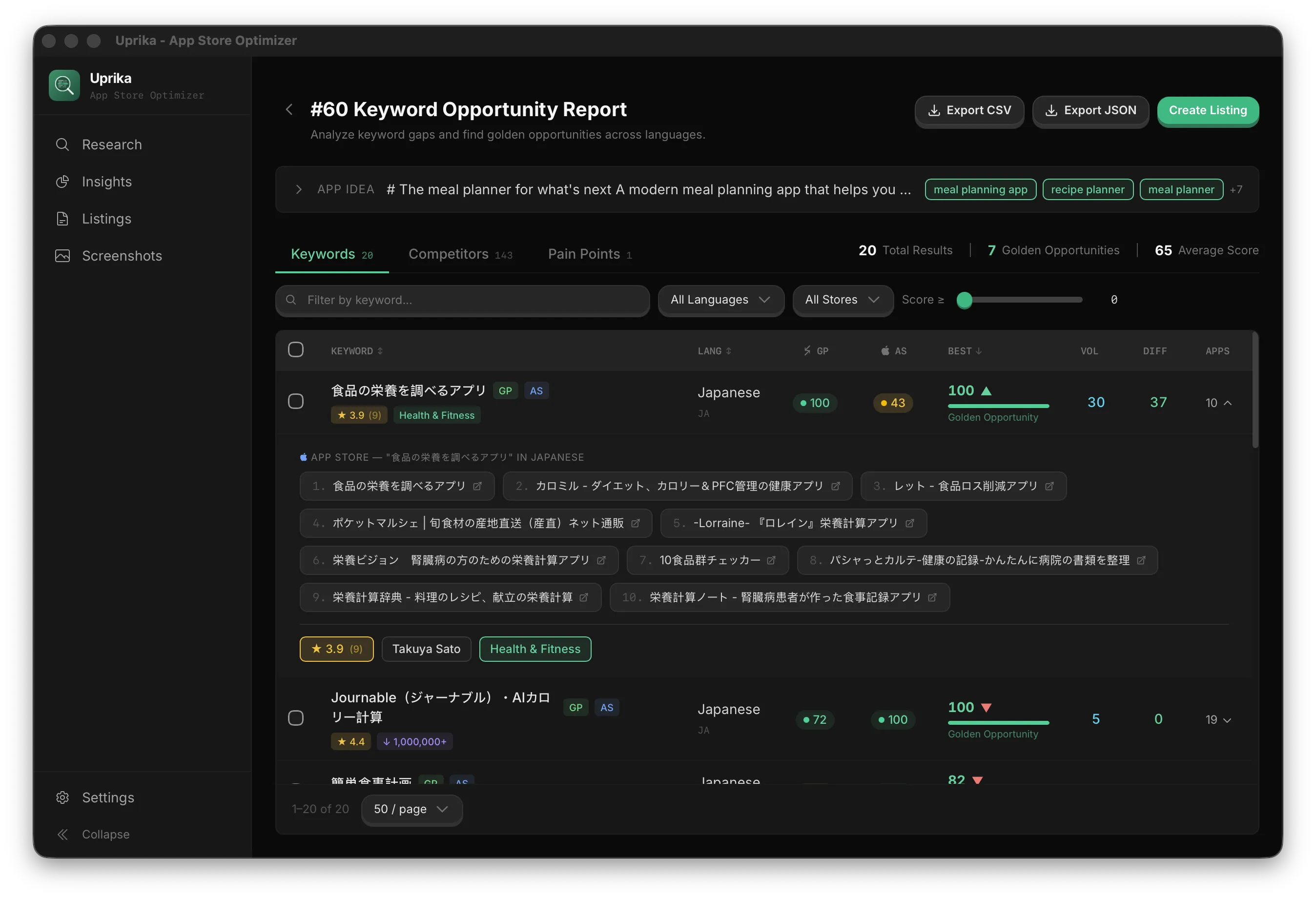1316x899 pixels.
Task: Toggle the select-all checkbox in table header
Action: (296, 350)
